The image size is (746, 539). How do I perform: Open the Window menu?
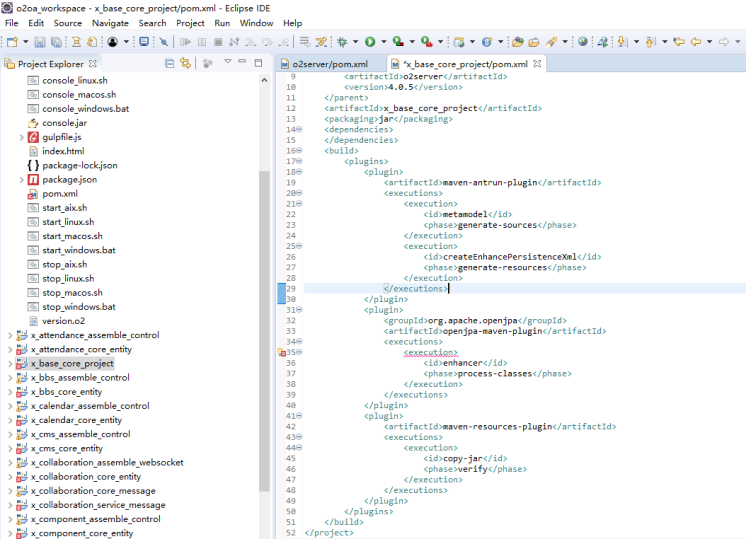click(256, 23)
